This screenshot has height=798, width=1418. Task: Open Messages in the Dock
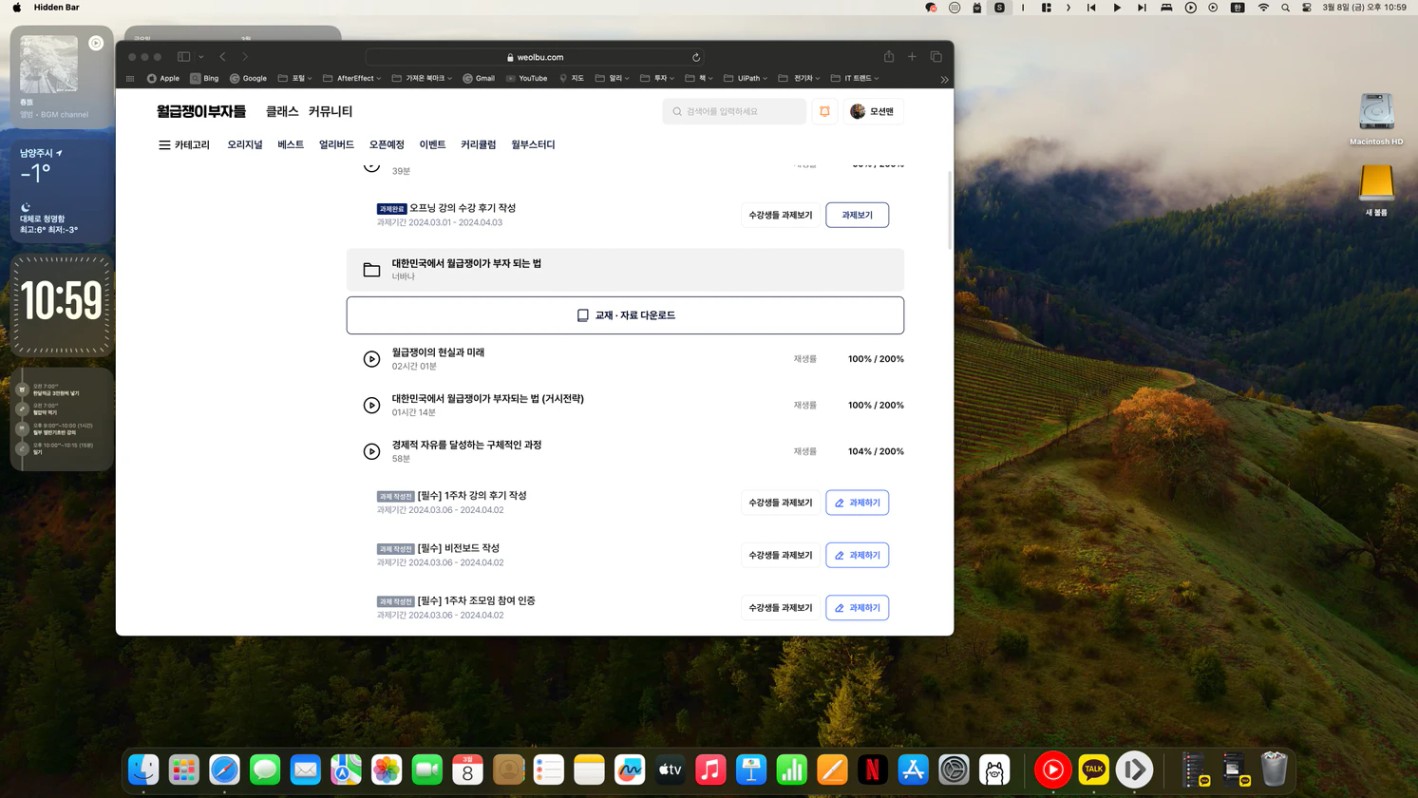(265, 769)
